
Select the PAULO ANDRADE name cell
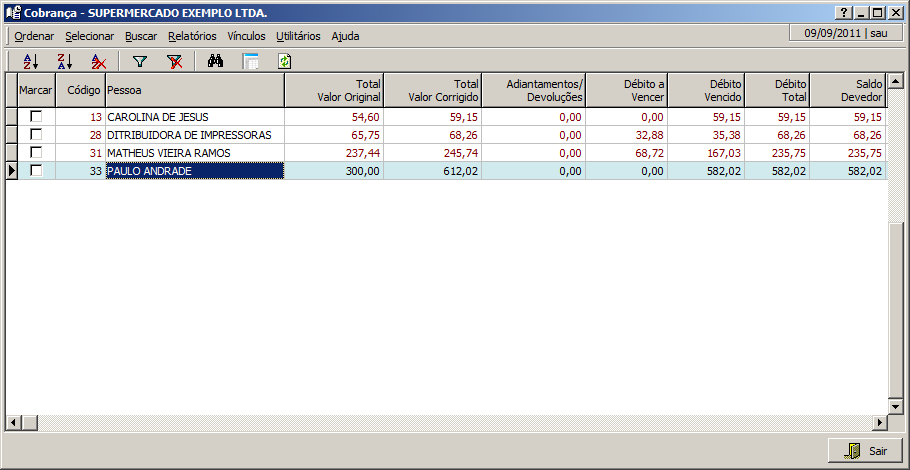point(195,171)
